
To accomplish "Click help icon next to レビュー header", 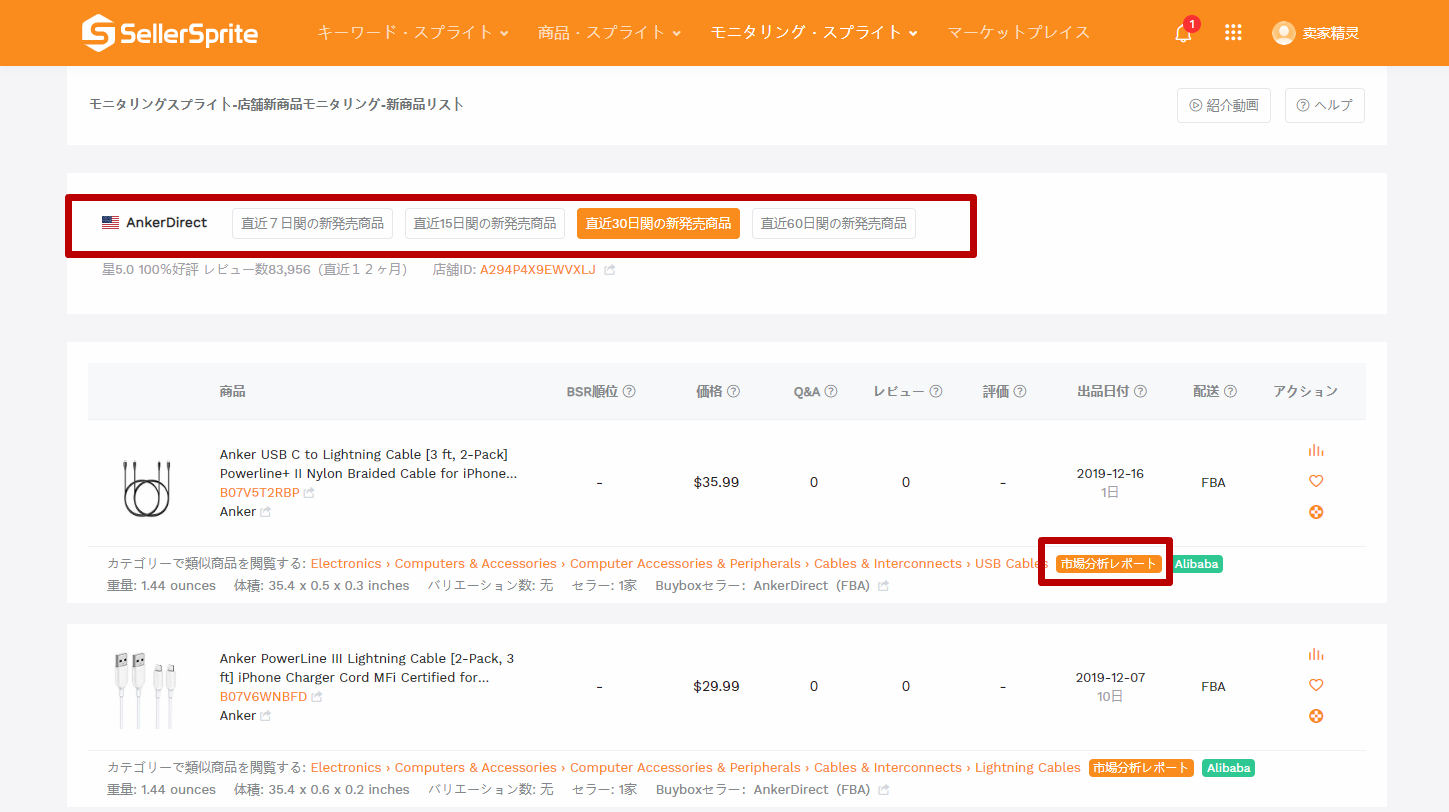I will 935,392.
